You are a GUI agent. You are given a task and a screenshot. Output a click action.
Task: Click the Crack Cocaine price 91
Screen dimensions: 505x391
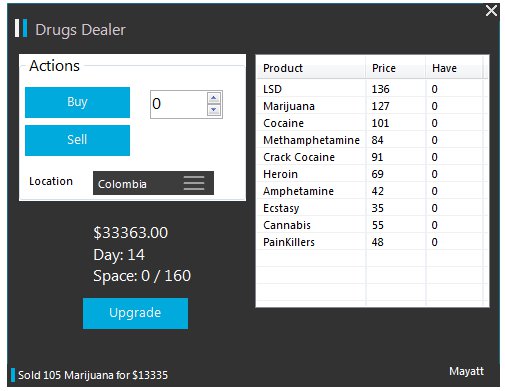pyautogui.click(x=377, y=157)
